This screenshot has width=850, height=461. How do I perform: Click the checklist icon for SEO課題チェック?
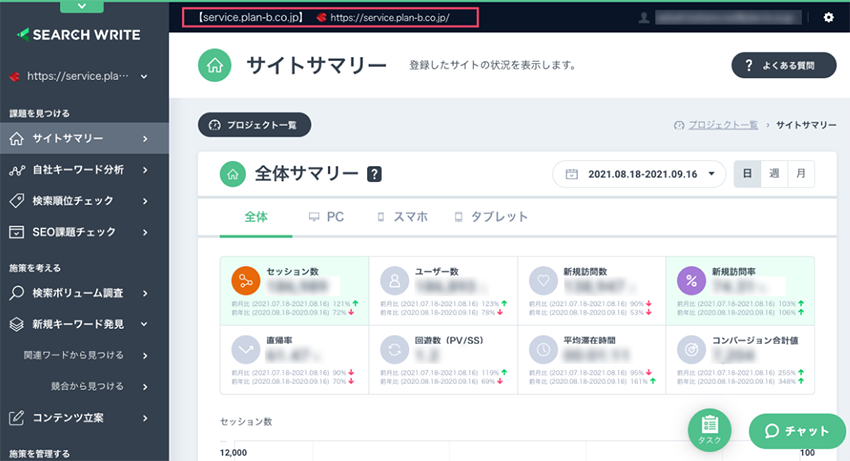click(16, 232)
